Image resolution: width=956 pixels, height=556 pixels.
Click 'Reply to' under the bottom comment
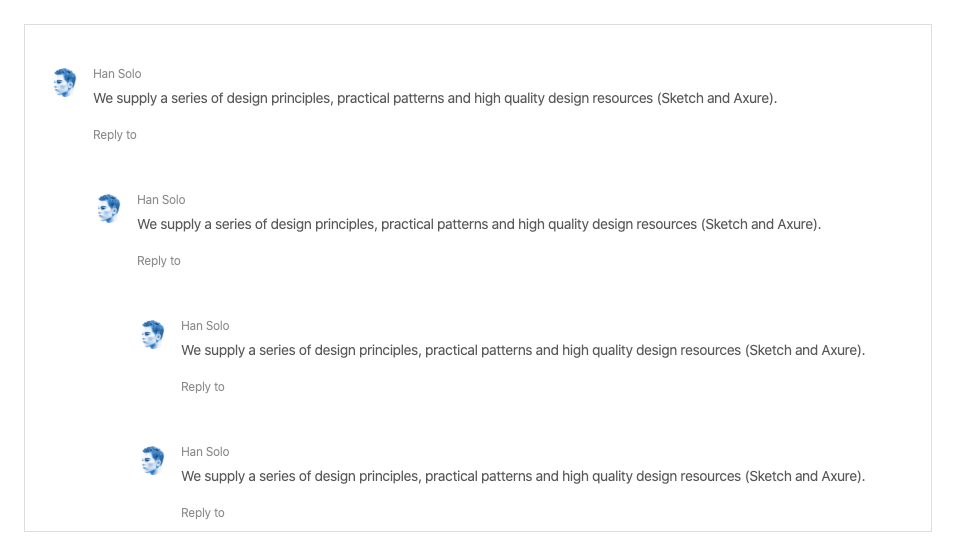click(x=203, y=513)
